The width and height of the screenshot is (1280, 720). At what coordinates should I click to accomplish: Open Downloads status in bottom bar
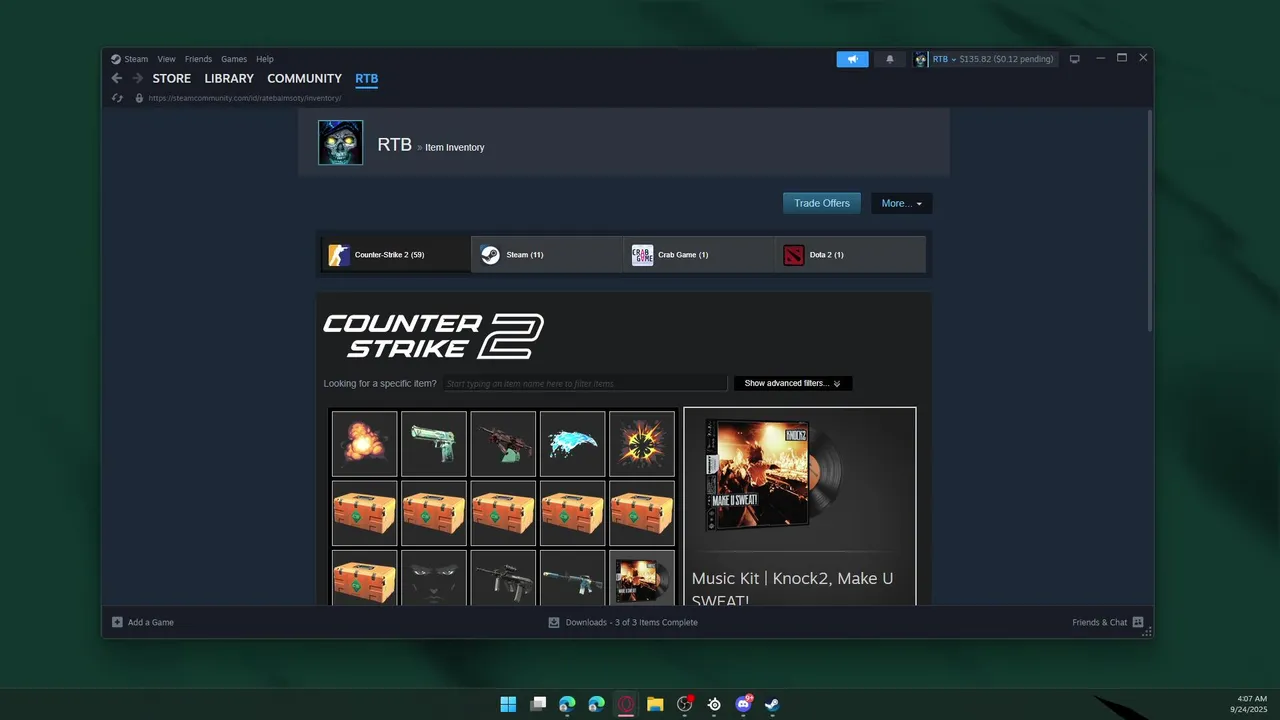(x=623, y=622)
